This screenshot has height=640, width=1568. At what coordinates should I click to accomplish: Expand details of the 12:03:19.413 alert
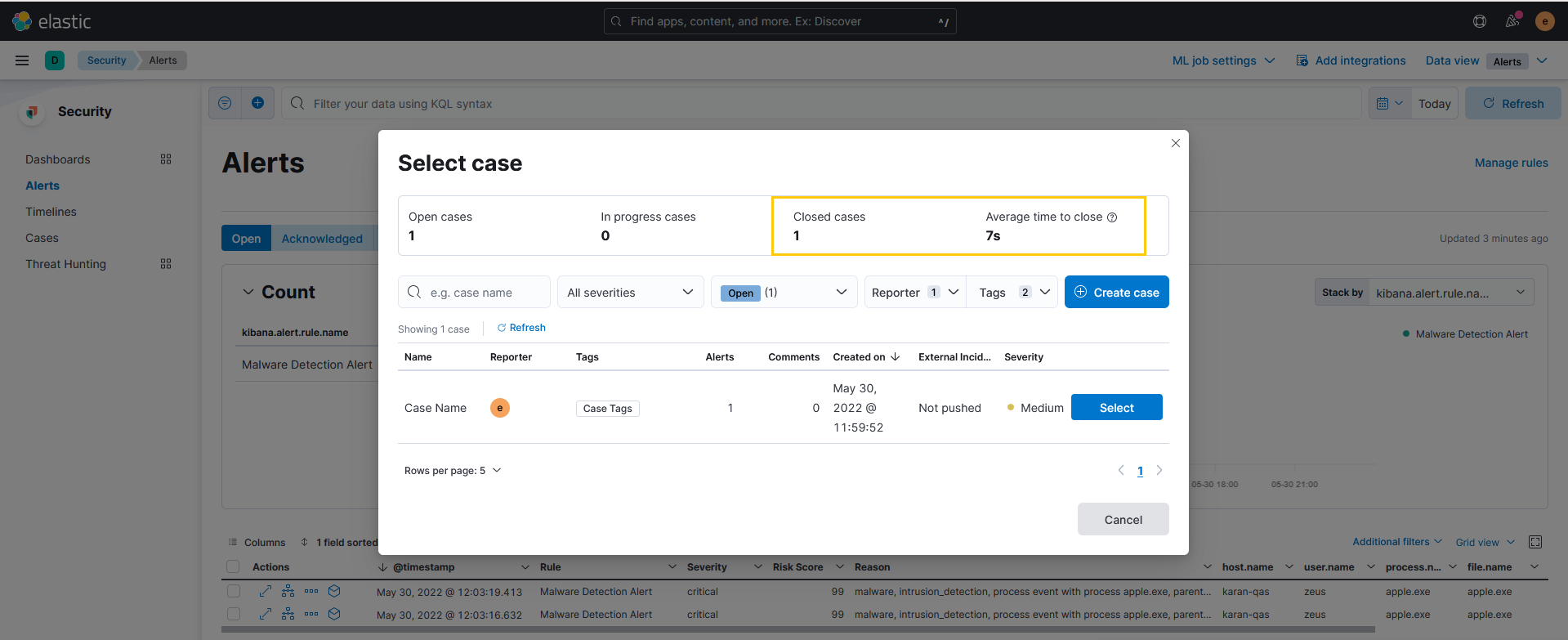point(266,591)
